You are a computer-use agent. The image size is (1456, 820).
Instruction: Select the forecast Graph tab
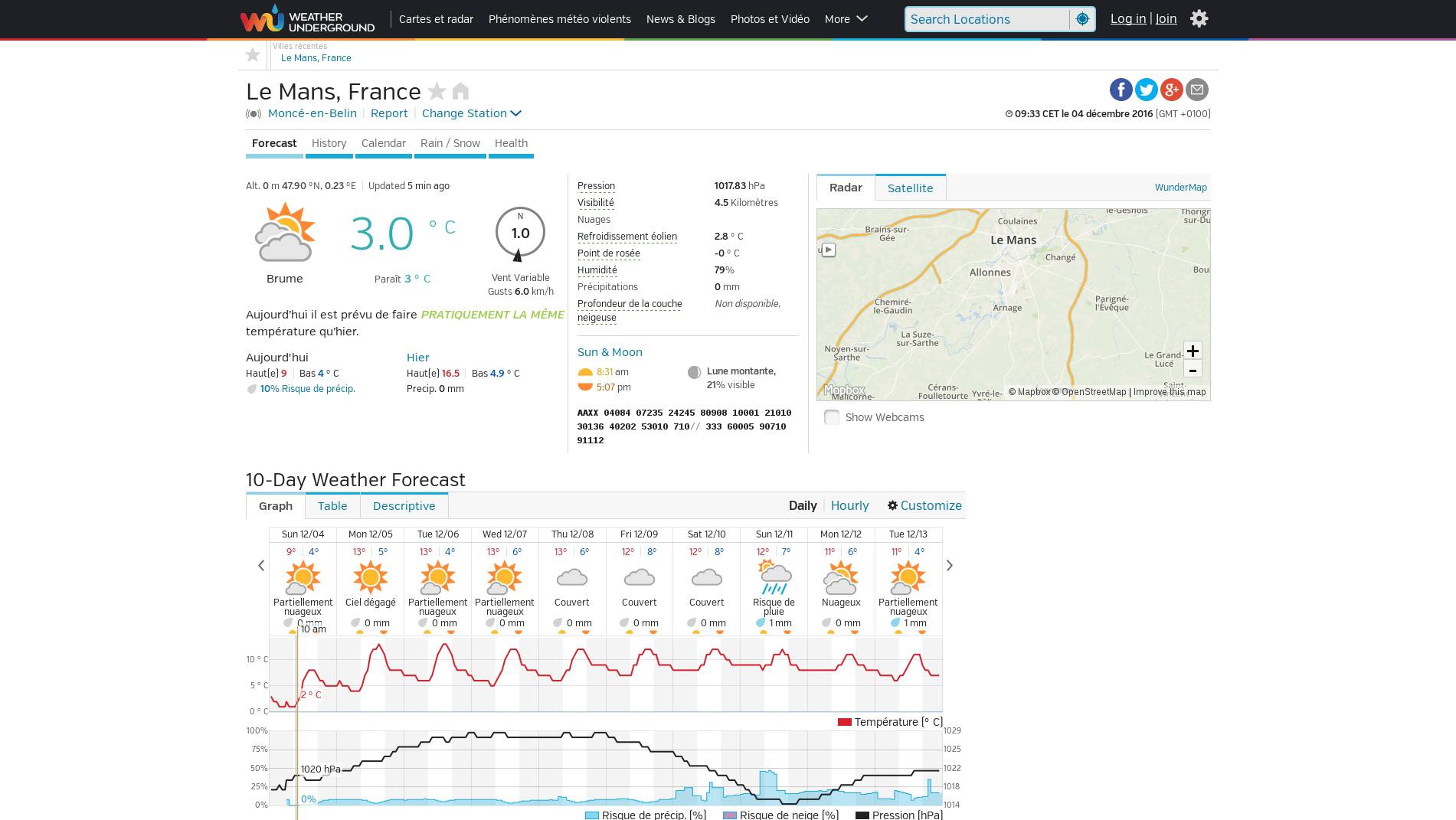tap(276, 506)
